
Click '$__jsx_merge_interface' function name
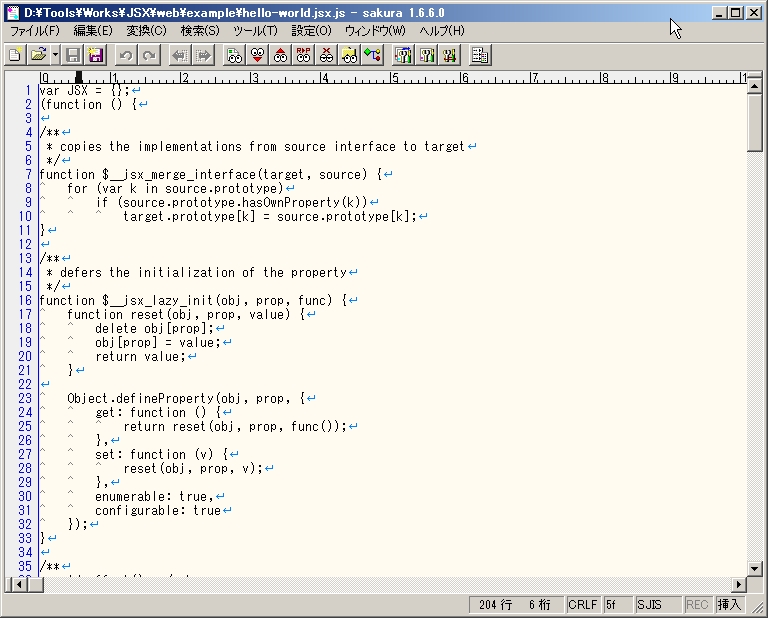point(179,174)
